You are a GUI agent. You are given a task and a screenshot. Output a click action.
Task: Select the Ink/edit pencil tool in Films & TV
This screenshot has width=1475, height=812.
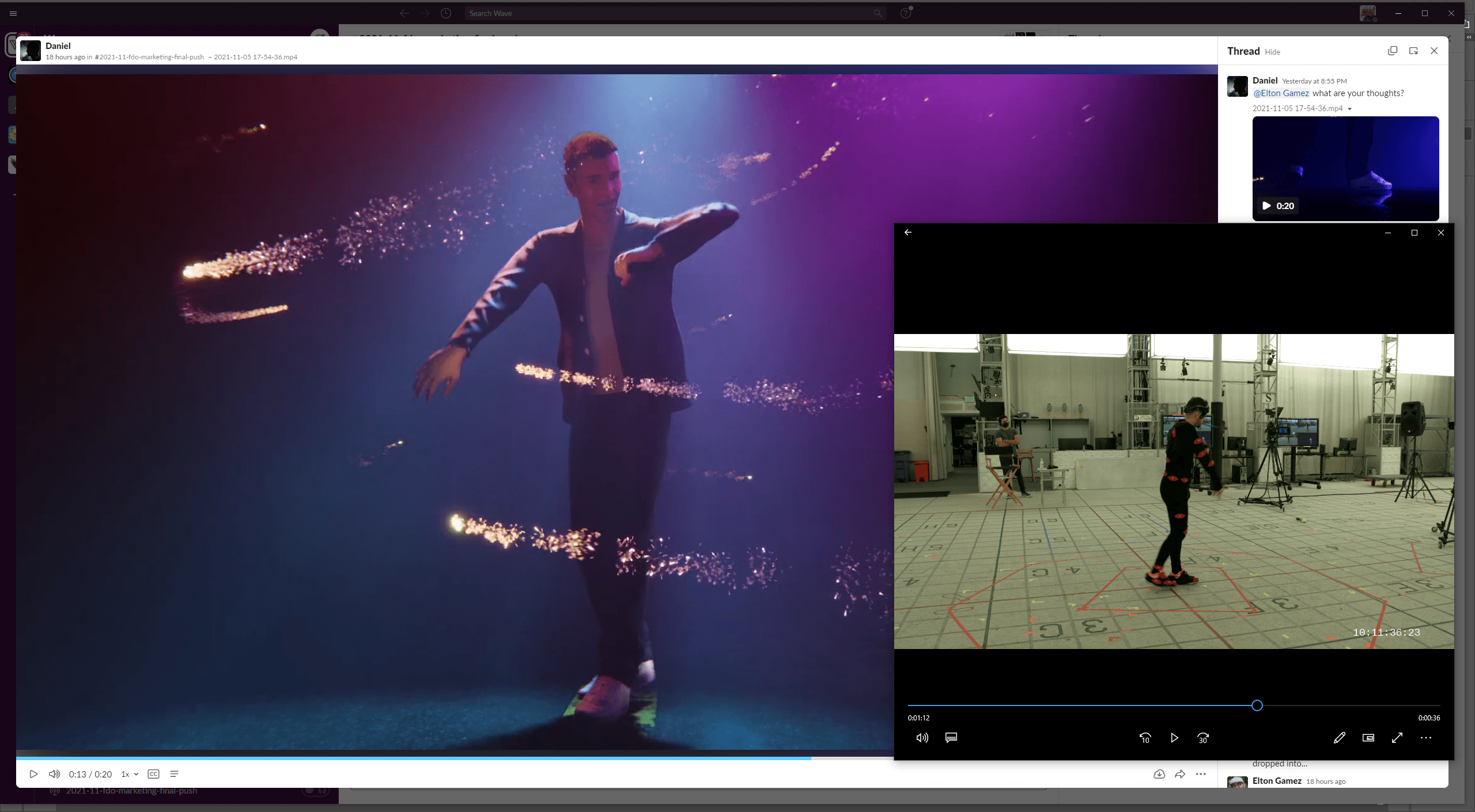click(1339, 738)
